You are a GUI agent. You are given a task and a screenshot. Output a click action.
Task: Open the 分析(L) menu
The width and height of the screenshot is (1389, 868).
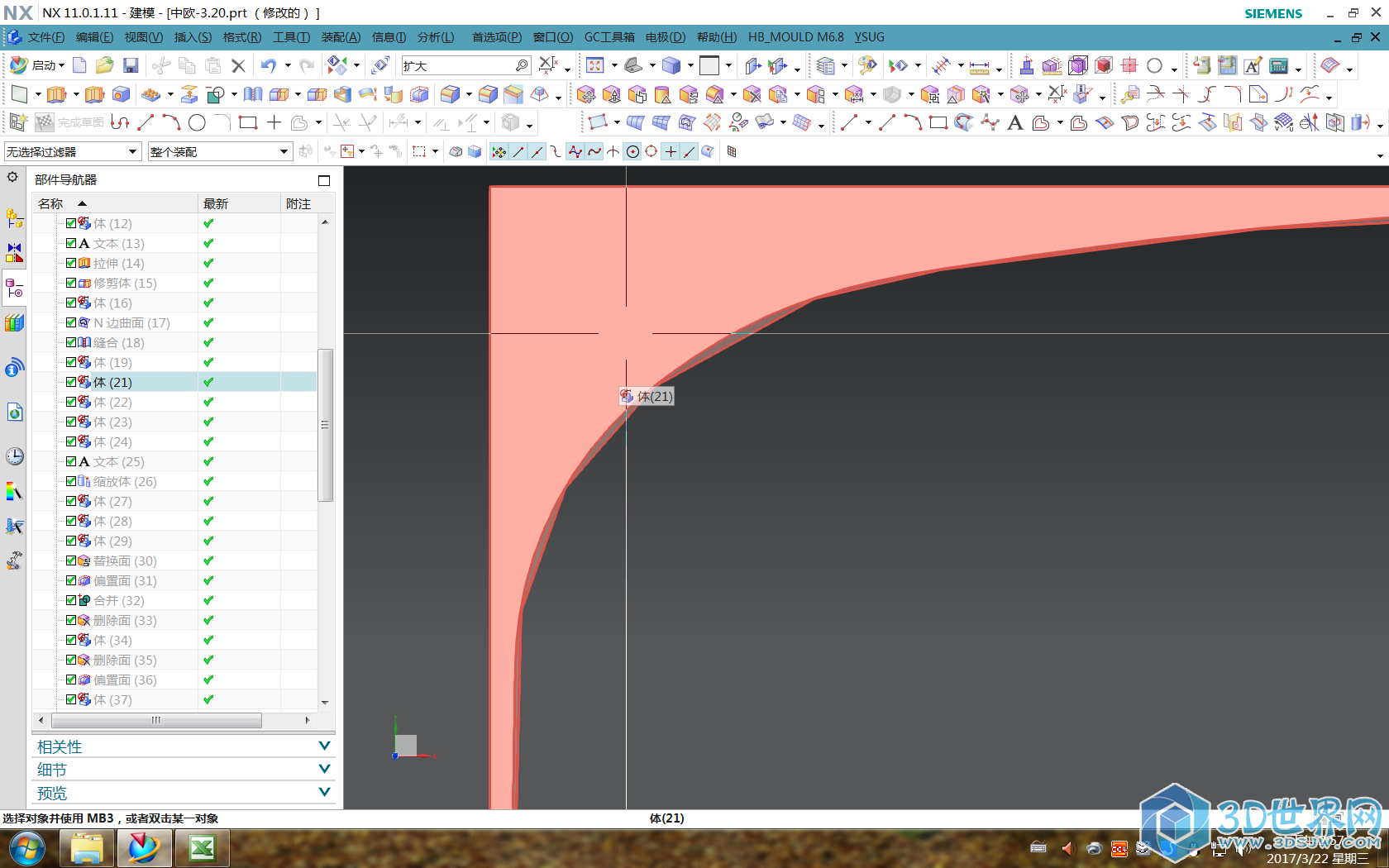[x=436, y=37]
